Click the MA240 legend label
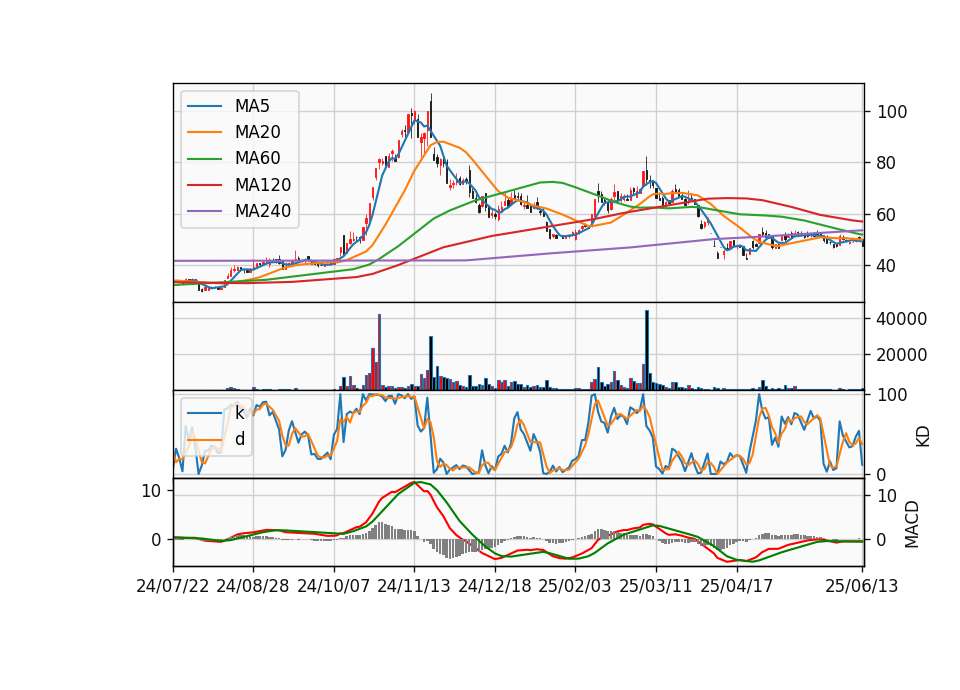 tap(263, 211)
